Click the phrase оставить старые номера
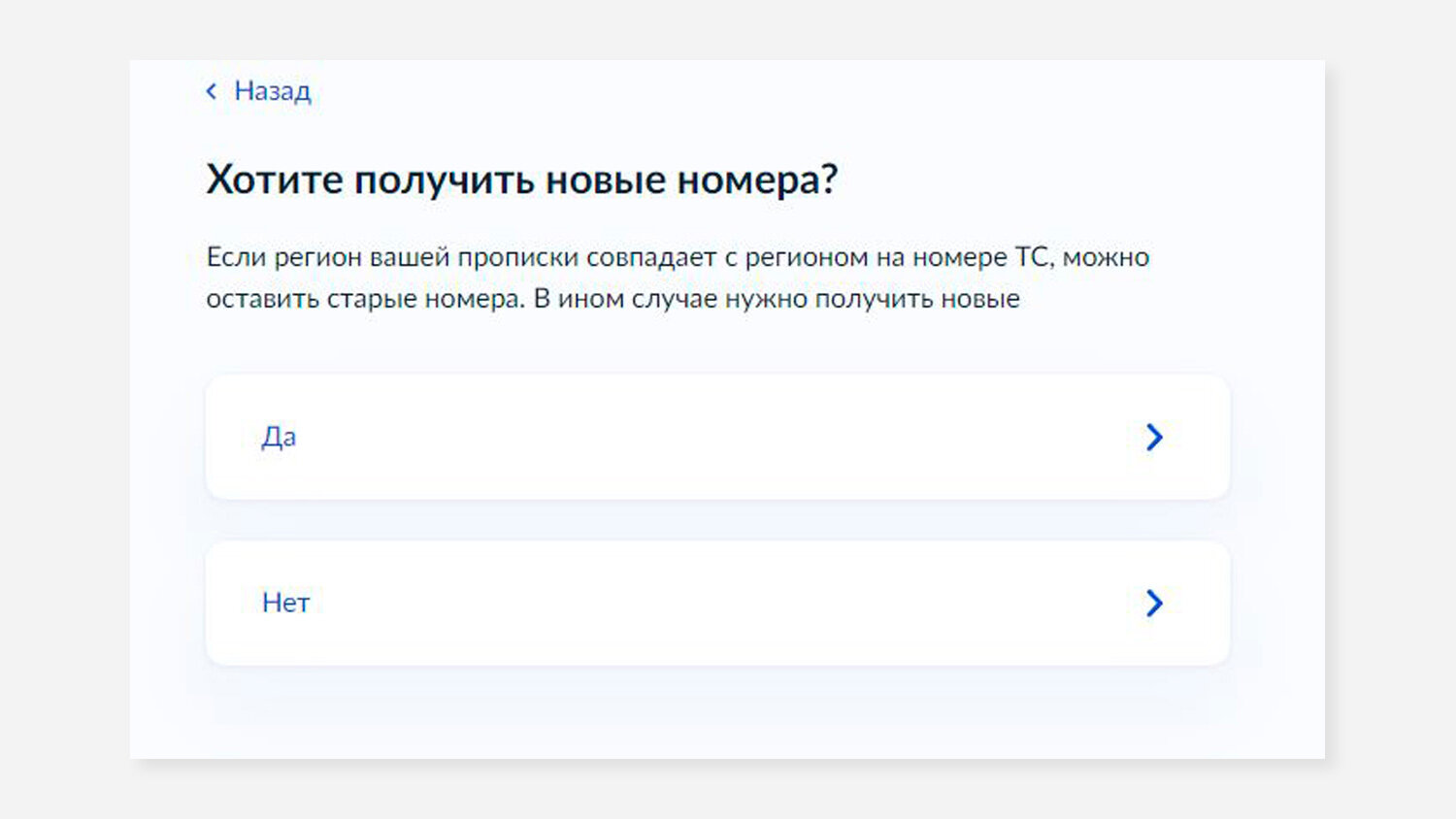This screenshot has height=819, width=1456. coord(365,299)
